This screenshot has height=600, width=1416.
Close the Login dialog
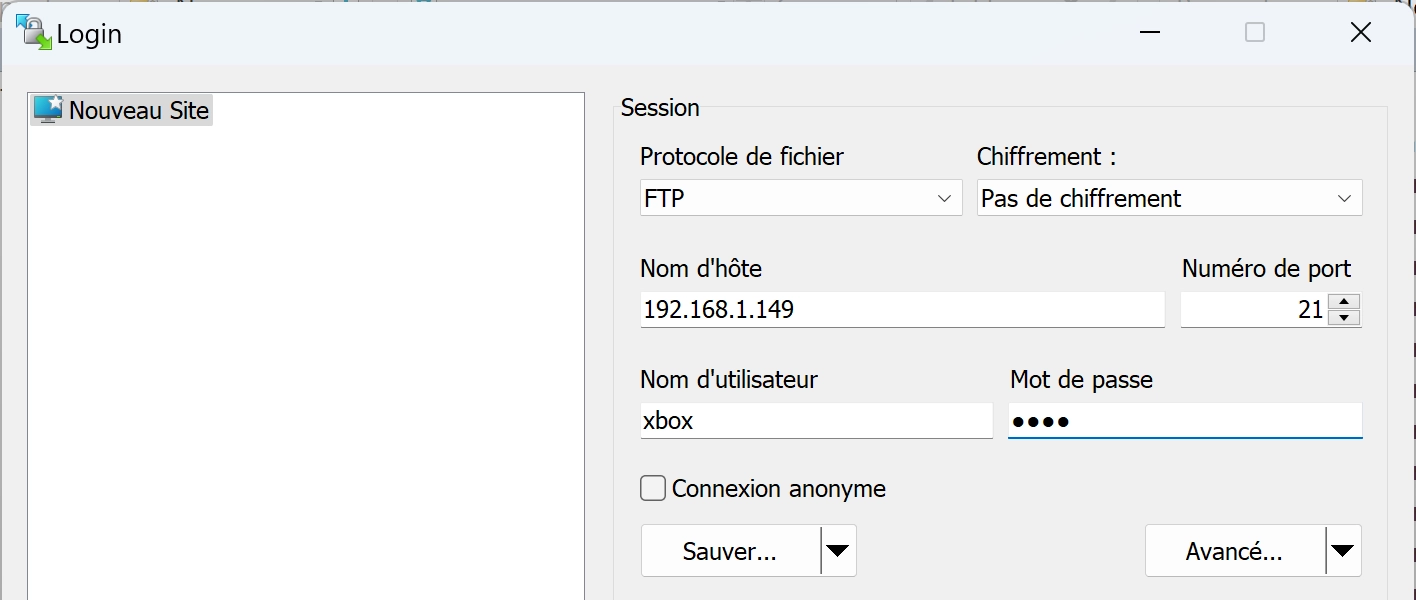click(x=1360, y=32)
